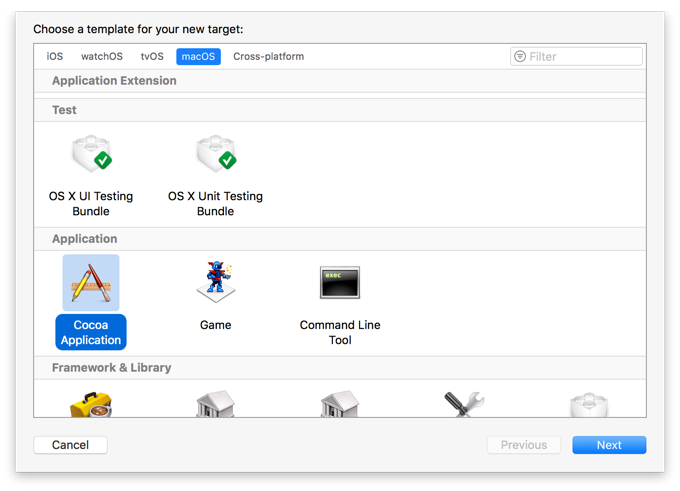Click the Framework & Library section header
This screenshot has height=491, width=680.
340,368
